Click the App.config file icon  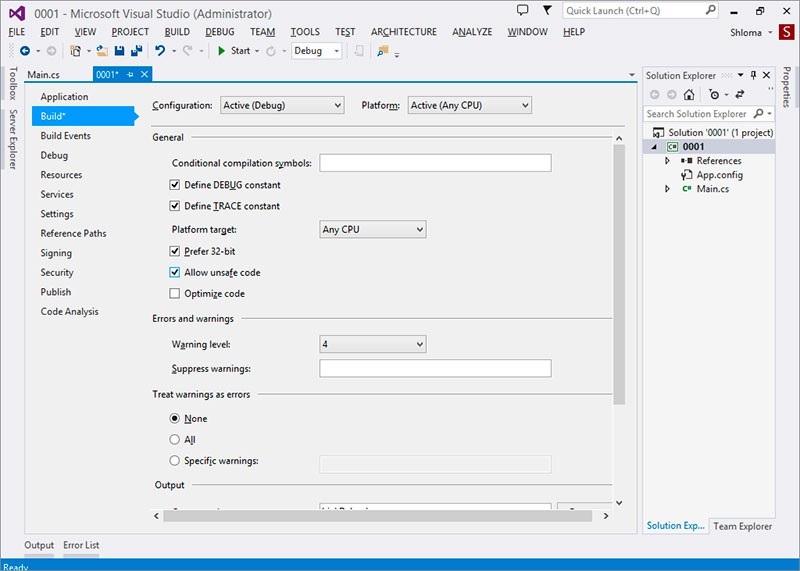687,175
